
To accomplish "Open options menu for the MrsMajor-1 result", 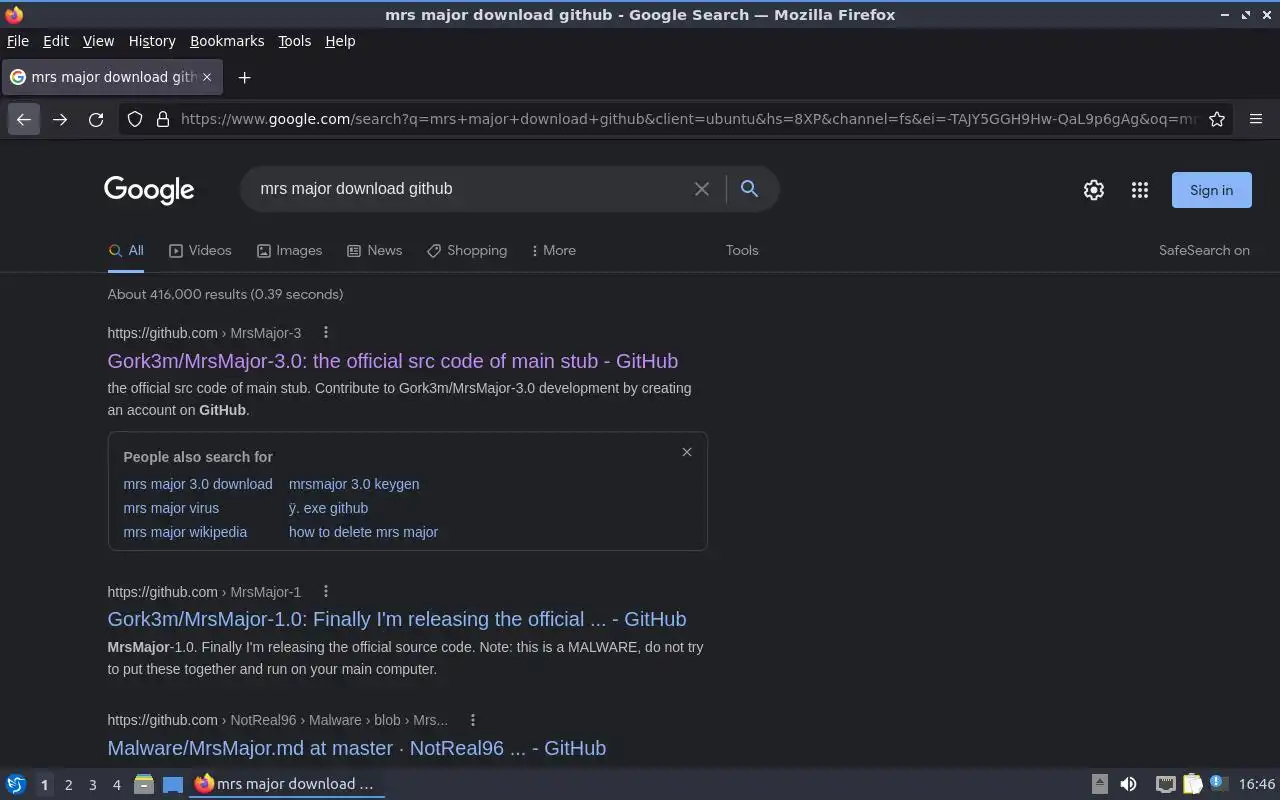I will pos(325,591).
